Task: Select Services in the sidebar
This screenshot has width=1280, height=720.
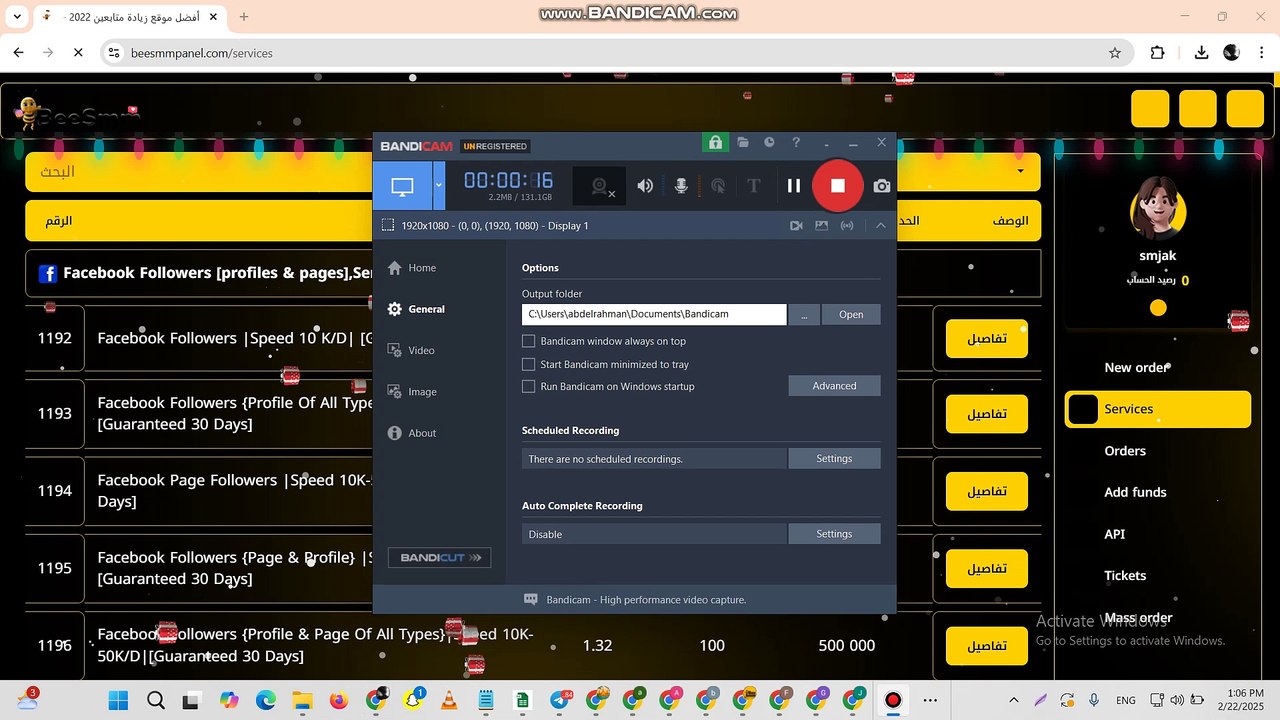Action: click(x=1158, y=409)
